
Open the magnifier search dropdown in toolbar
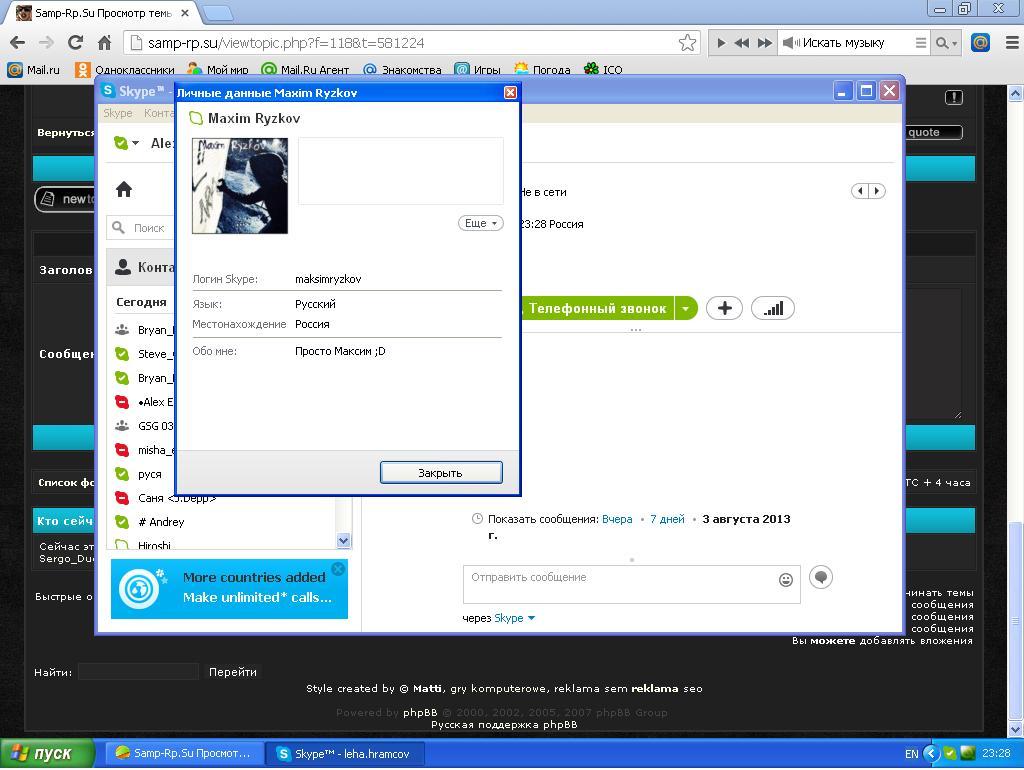click(946, 43)
